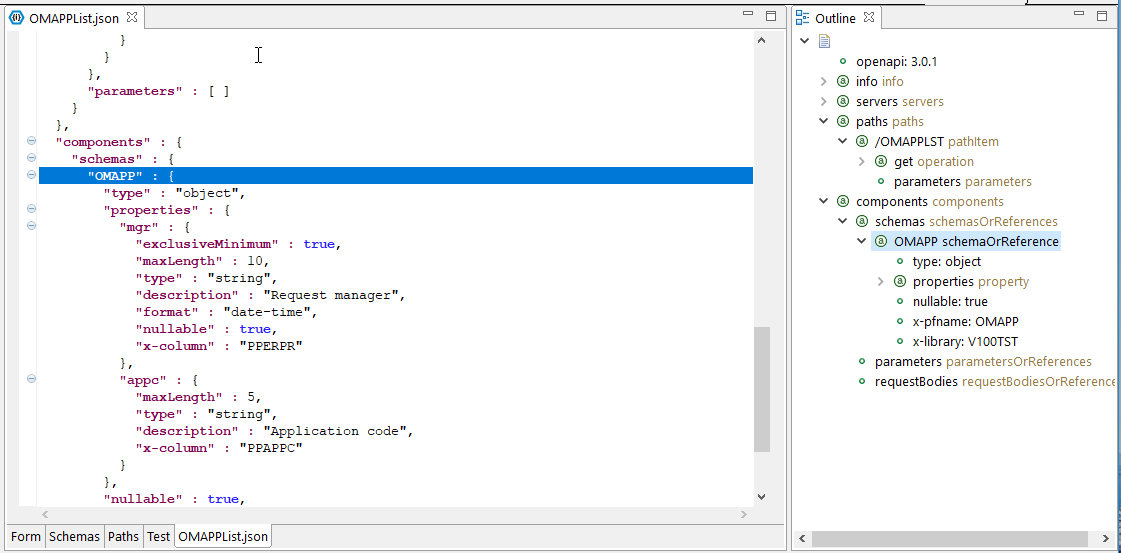This screenshot has width=1121, height=553.
Task: Collapse the "components" code fold marker
Action: [31, 142]
